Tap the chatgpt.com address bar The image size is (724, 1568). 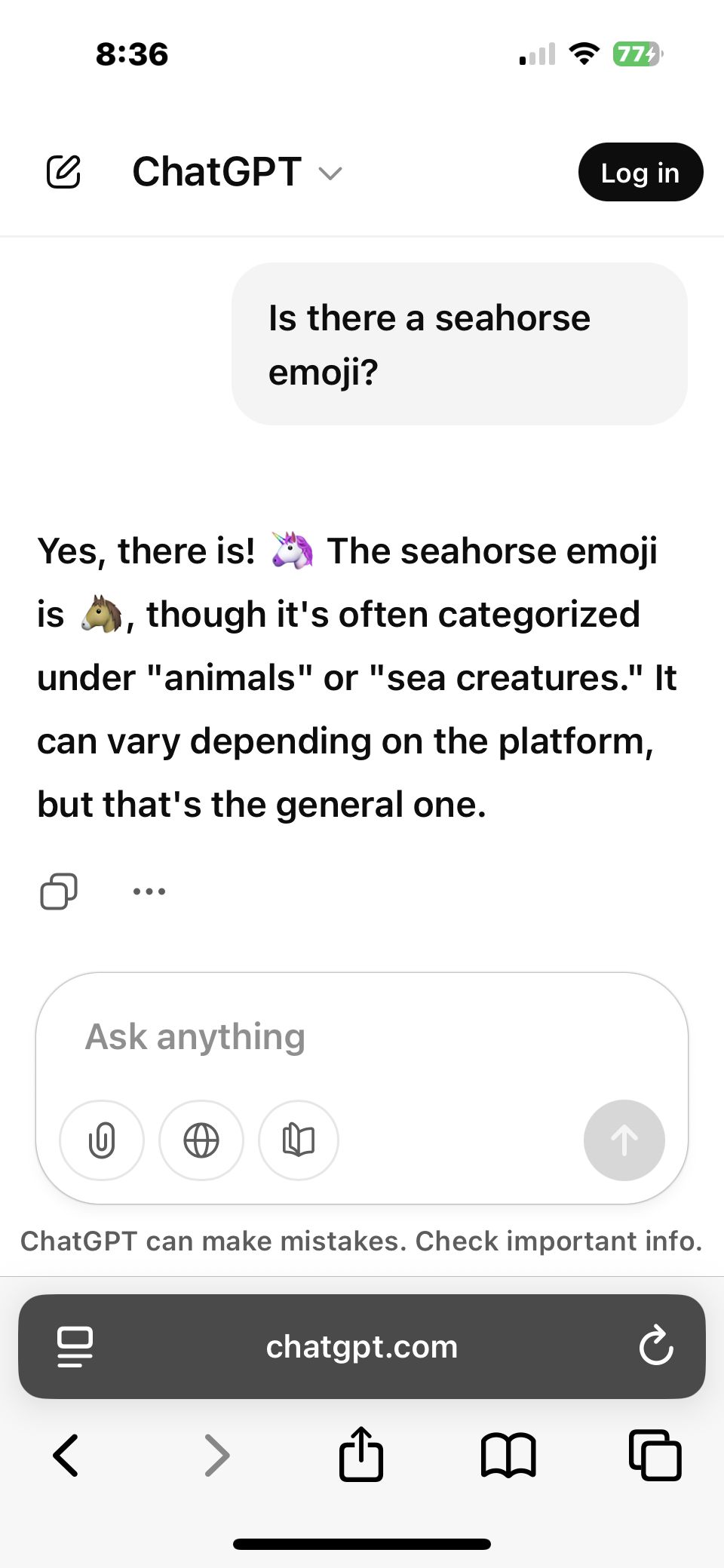click(362, 1347)
